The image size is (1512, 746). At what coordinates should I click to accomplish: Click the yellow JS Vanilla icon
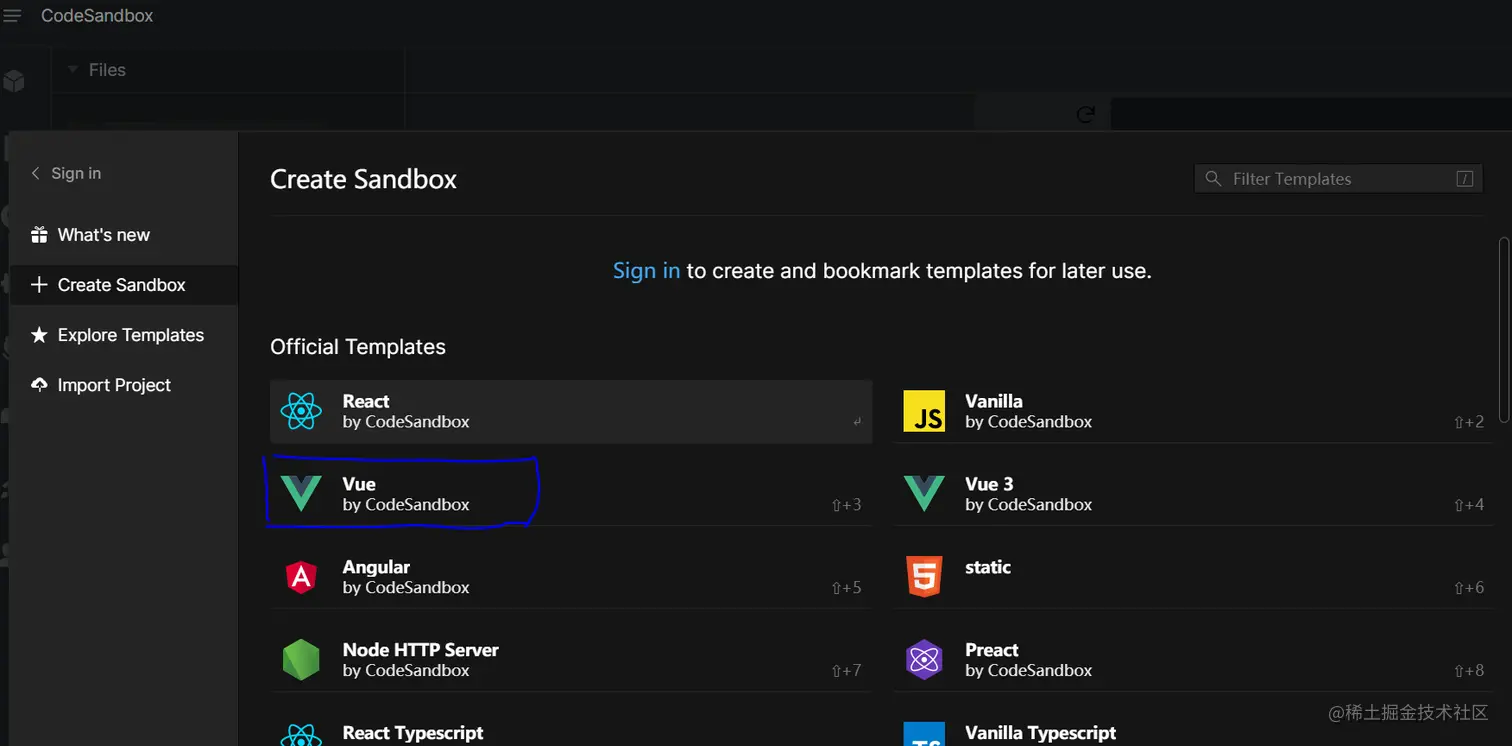(923, 411)
